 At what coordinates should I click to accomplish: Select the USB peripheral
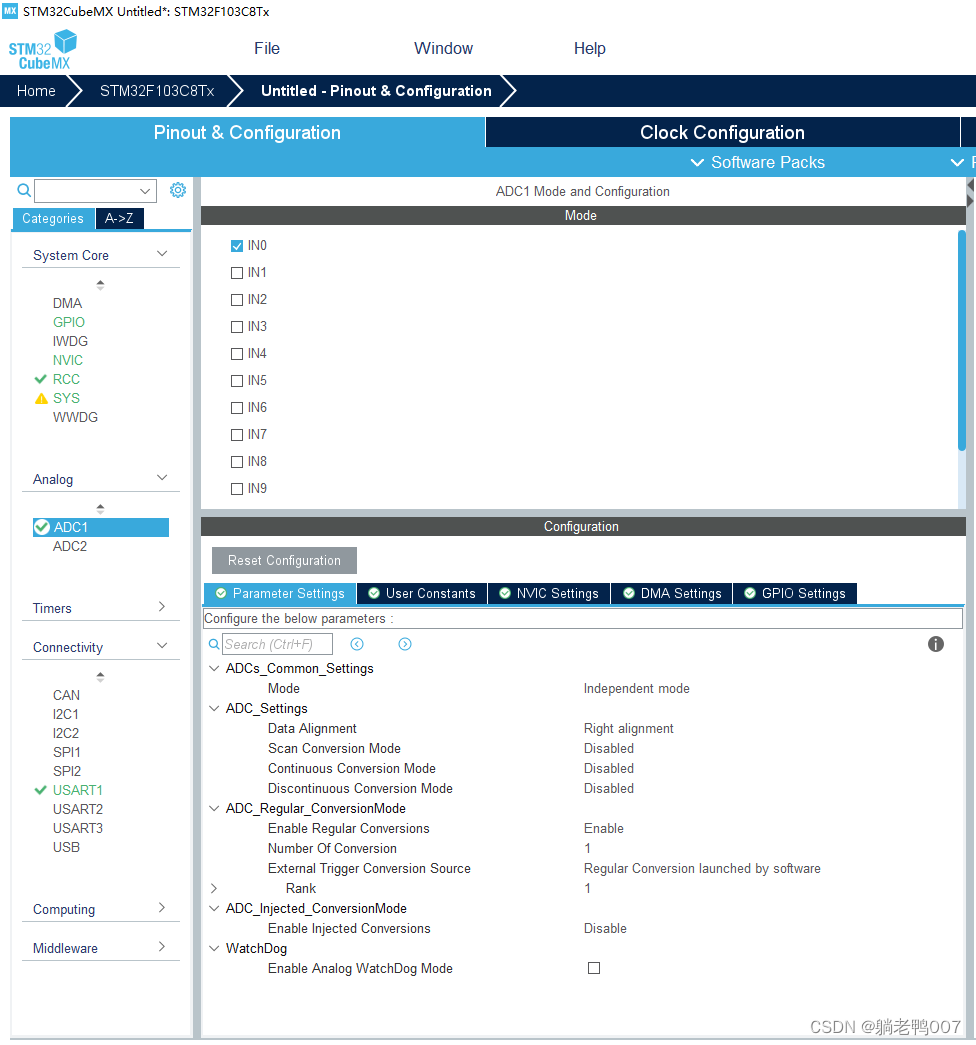point(66,847)
